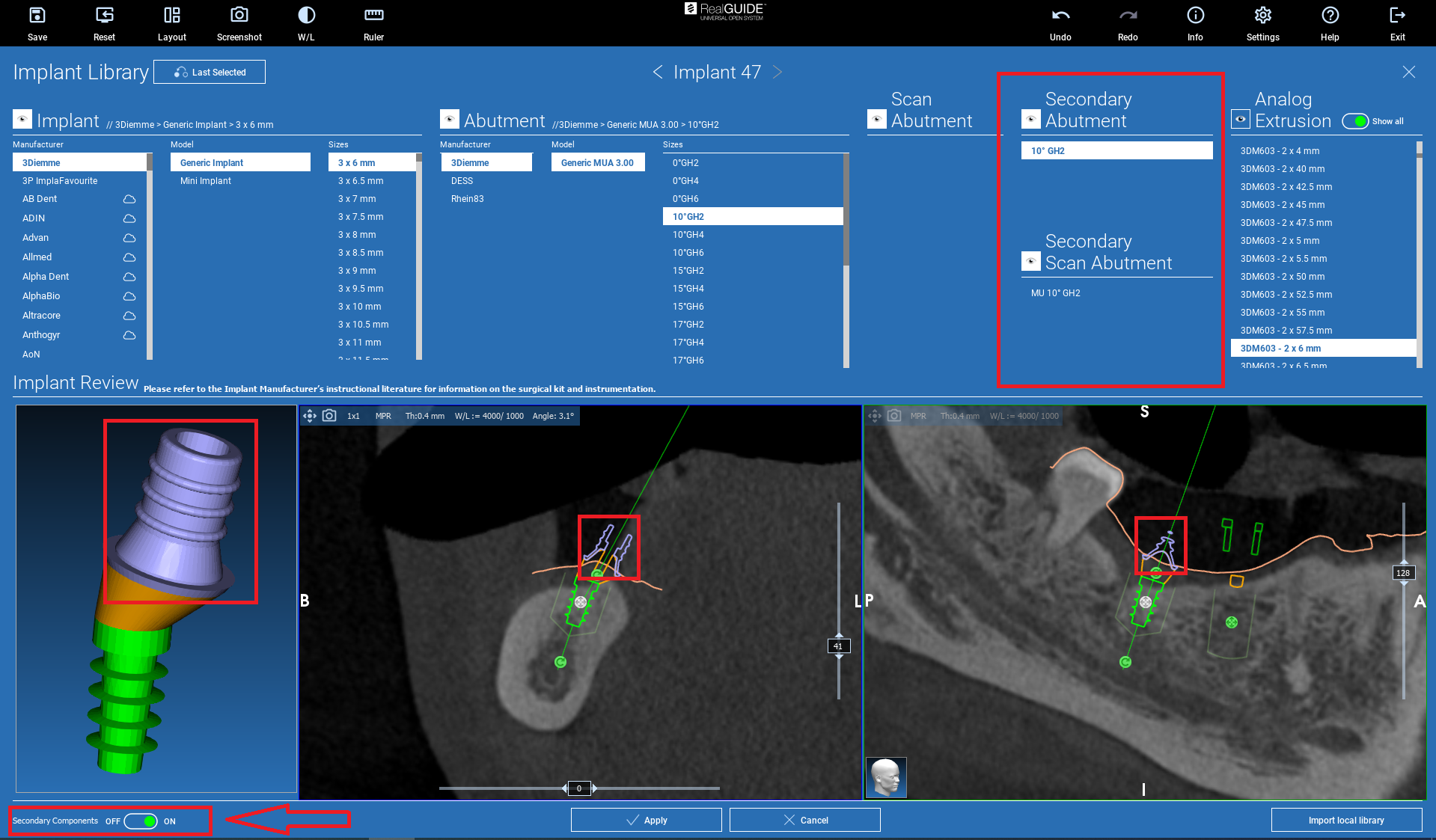The image size is (1436, 840).
Task: Click Import local library button
Action: [x=1345, y=821]
